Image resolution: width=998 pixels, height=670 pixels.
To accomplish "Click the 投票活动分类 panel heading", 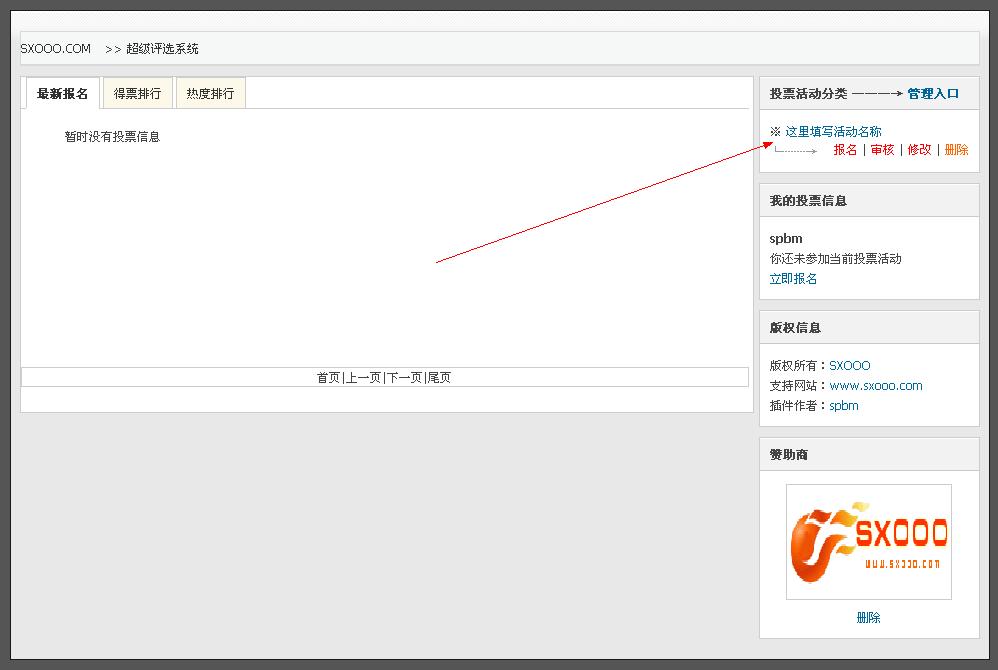I will point(808,94).
